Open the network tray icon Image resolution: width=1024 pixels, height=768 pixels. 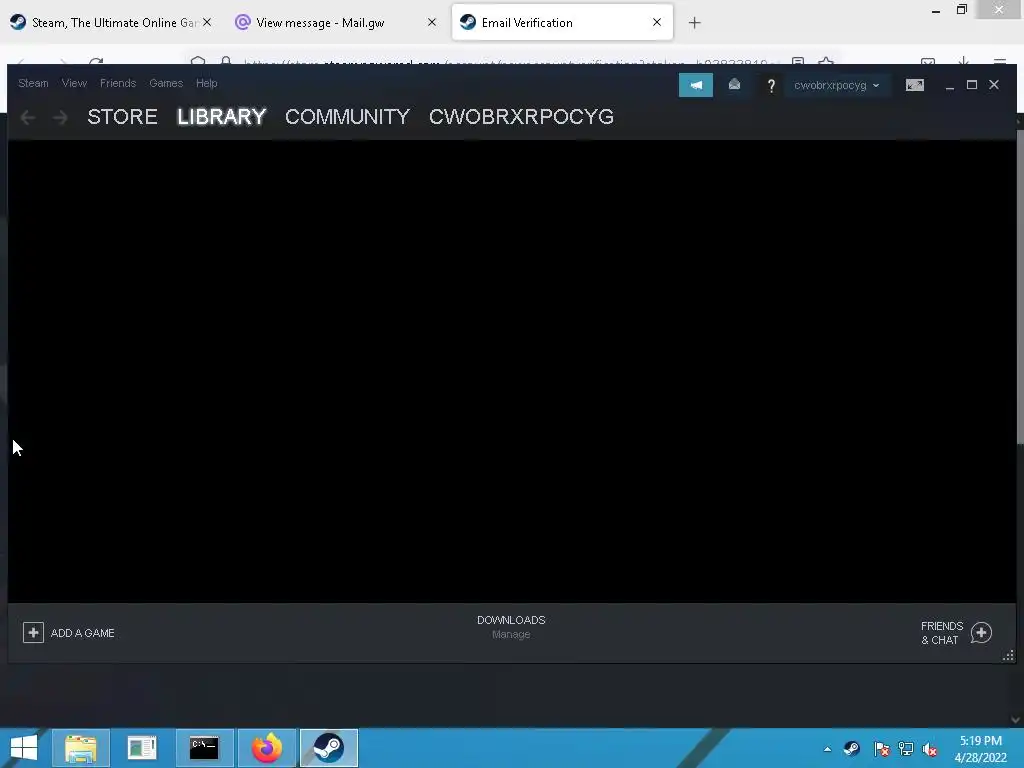(x=906, y=749)
